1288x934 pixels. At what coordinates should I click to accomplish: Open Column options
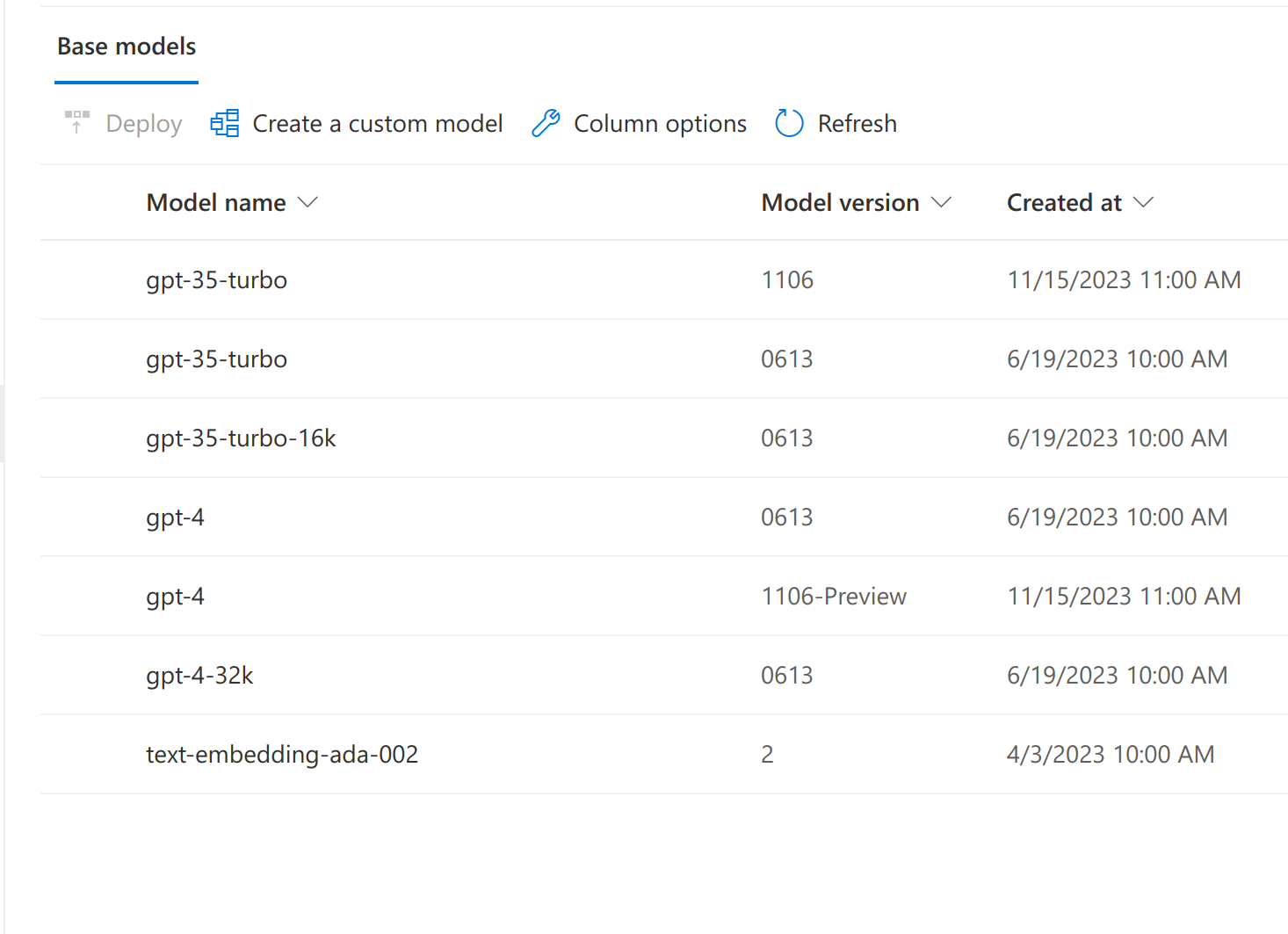661,124
